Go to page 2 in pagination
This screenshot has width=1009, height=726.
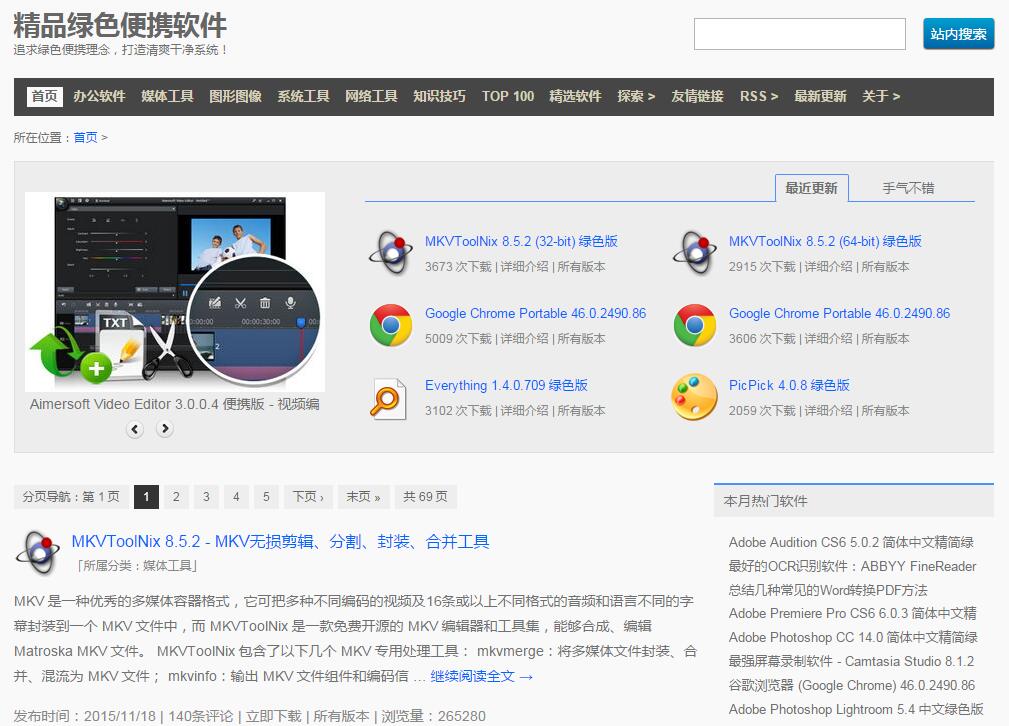click(176, 496)
